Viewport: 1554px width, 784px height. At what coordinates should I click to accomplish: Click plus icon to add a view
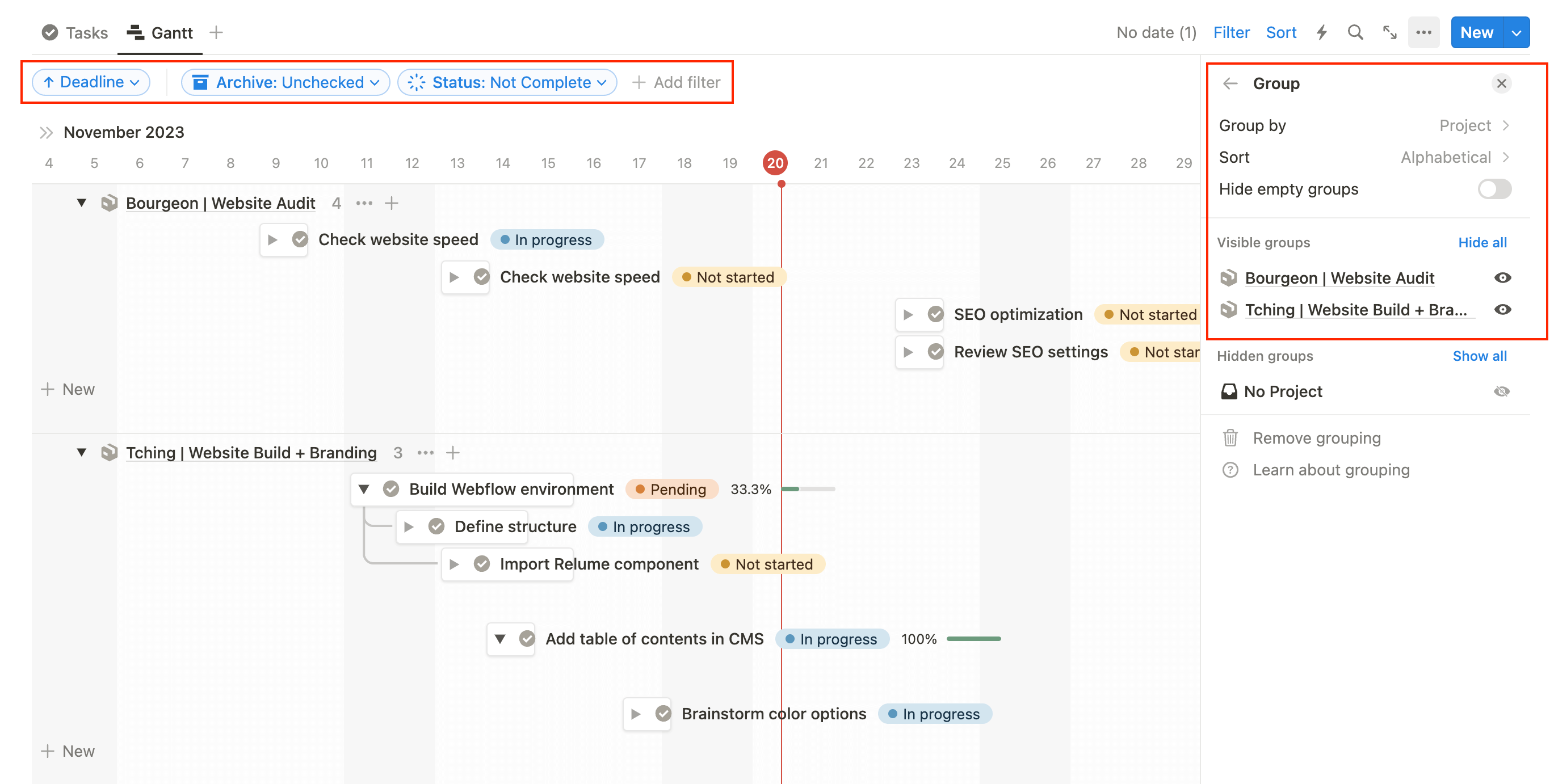(216, 32)
